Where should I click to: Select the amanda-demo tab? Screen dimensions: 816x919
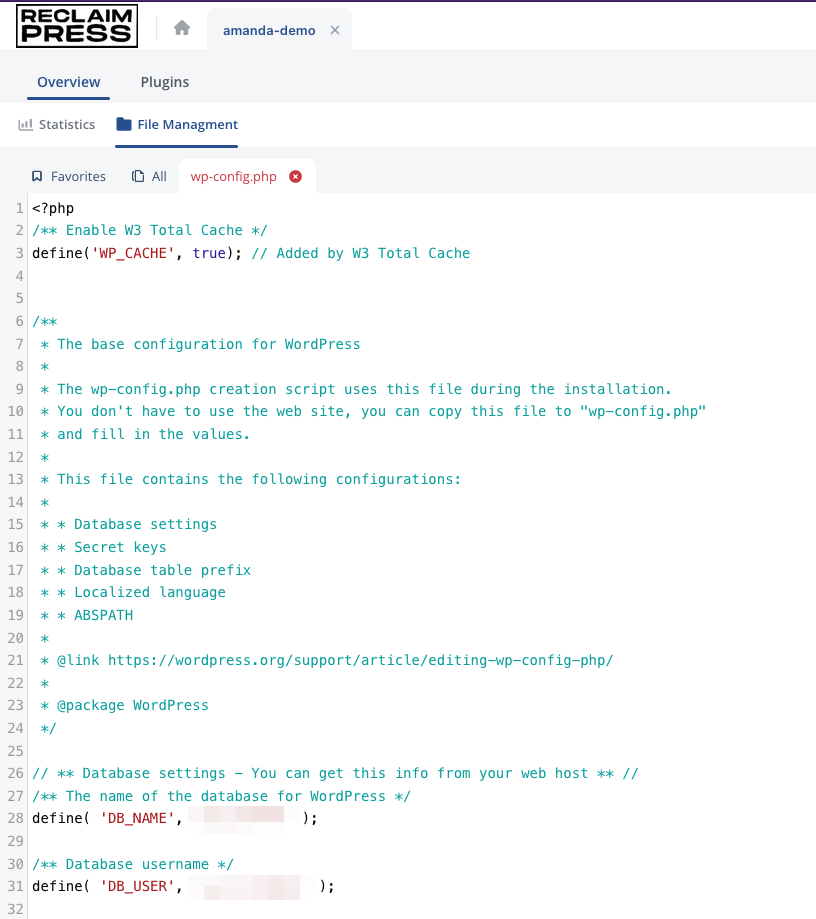[x=268, y=30]
